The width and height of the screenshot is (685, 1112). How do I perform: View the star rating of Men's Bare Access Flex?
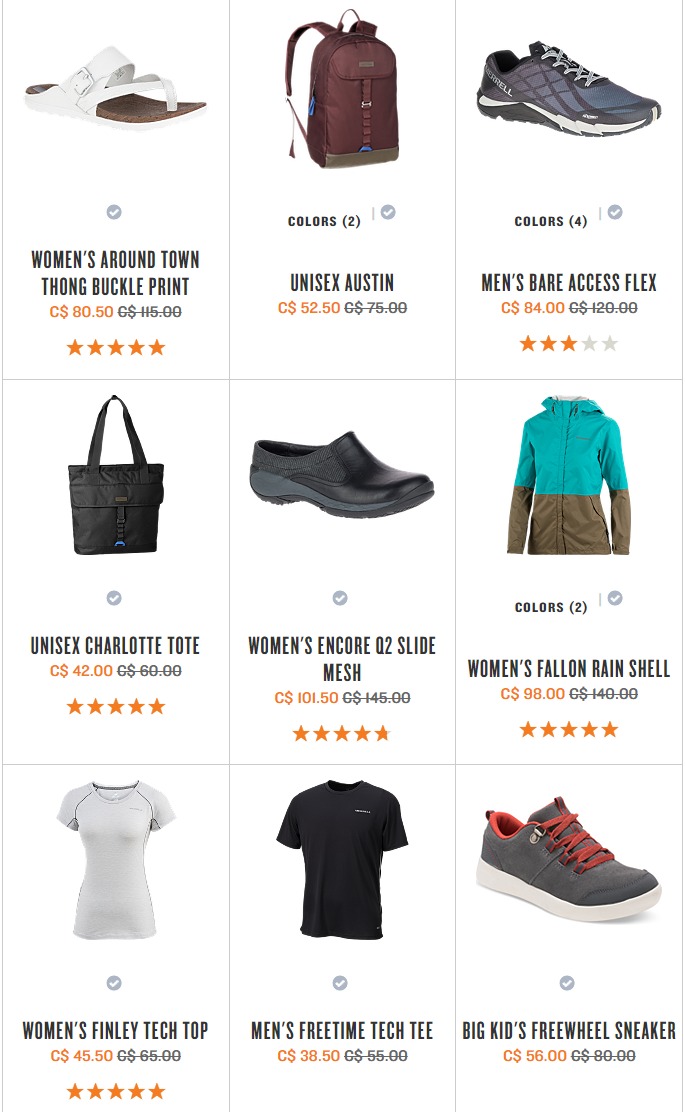(569, 344)
